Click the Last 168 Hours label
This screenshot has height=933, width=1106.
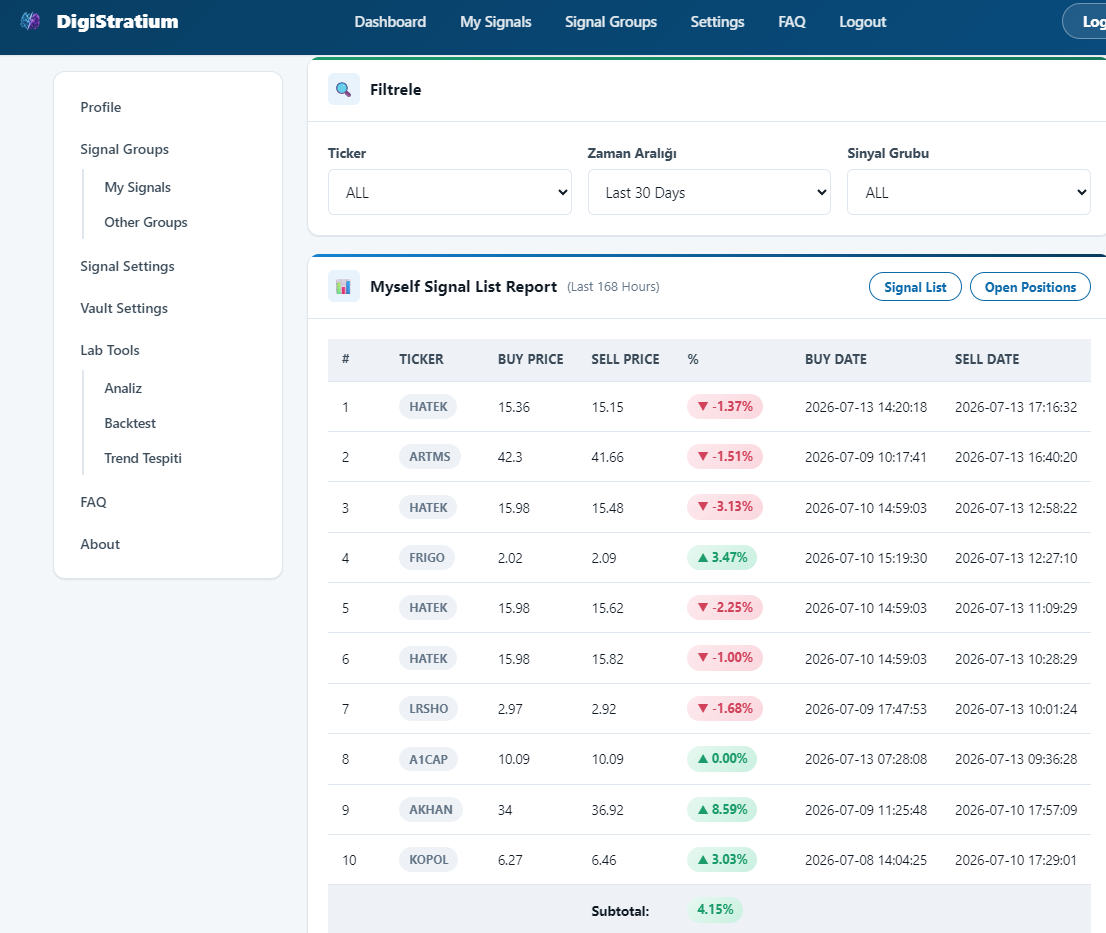[613, 287]
